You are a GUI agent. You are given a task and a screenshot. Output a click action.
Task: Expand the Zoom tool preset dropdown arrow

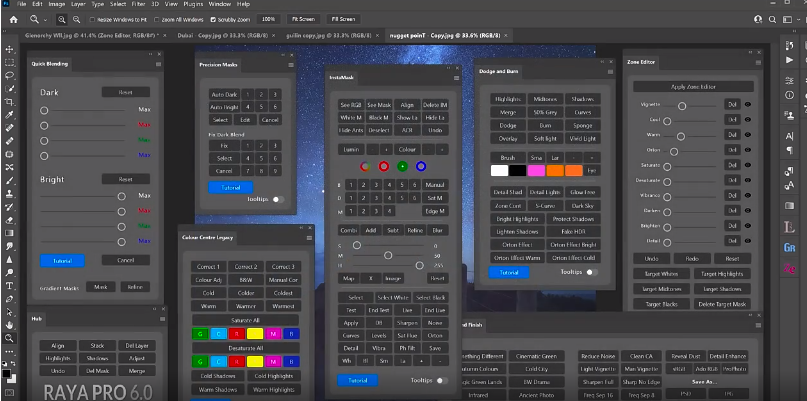coord(46,19)
